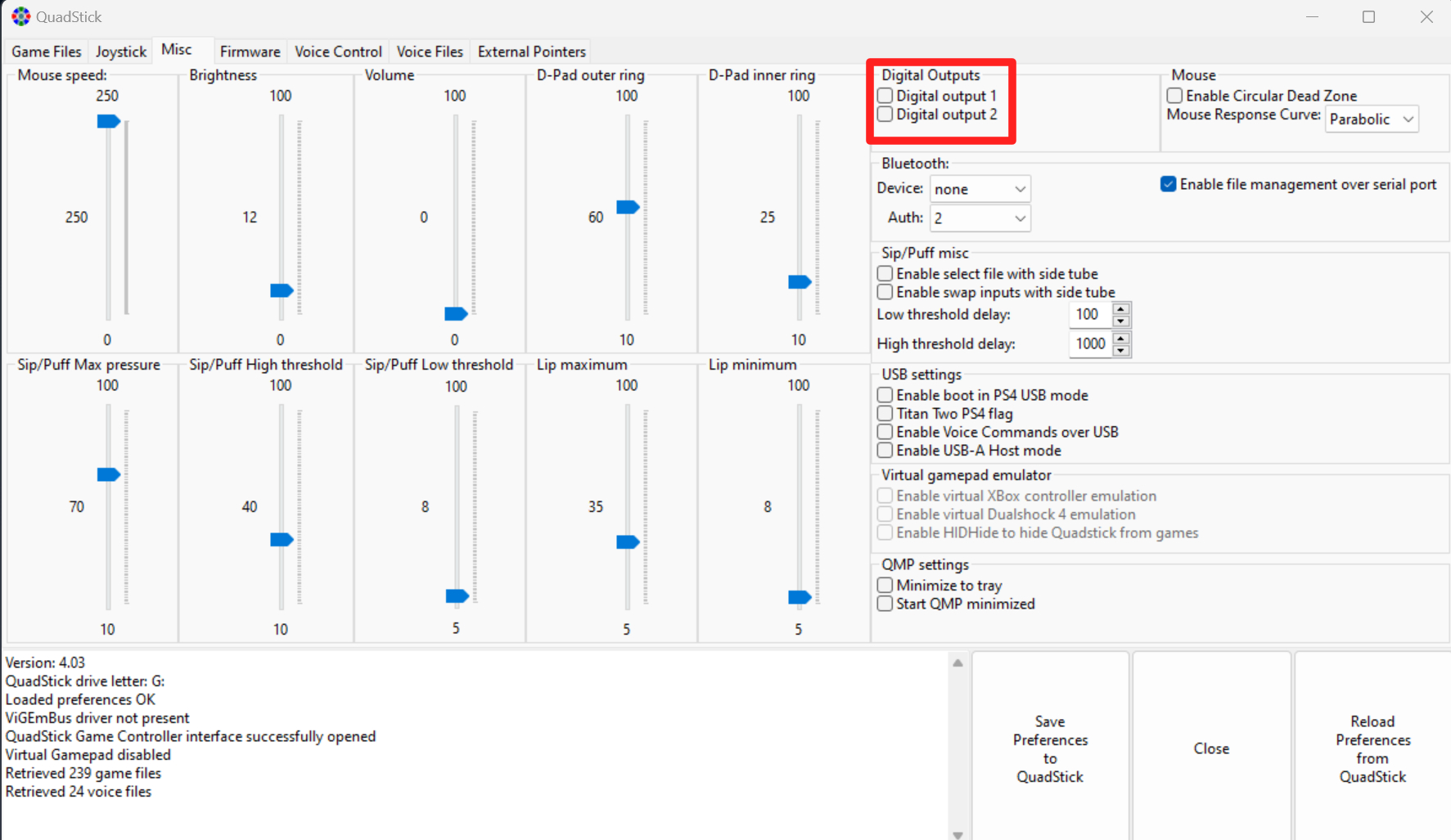Click the Brightness slider handle

pyautogui.click(x=282, y=290)
